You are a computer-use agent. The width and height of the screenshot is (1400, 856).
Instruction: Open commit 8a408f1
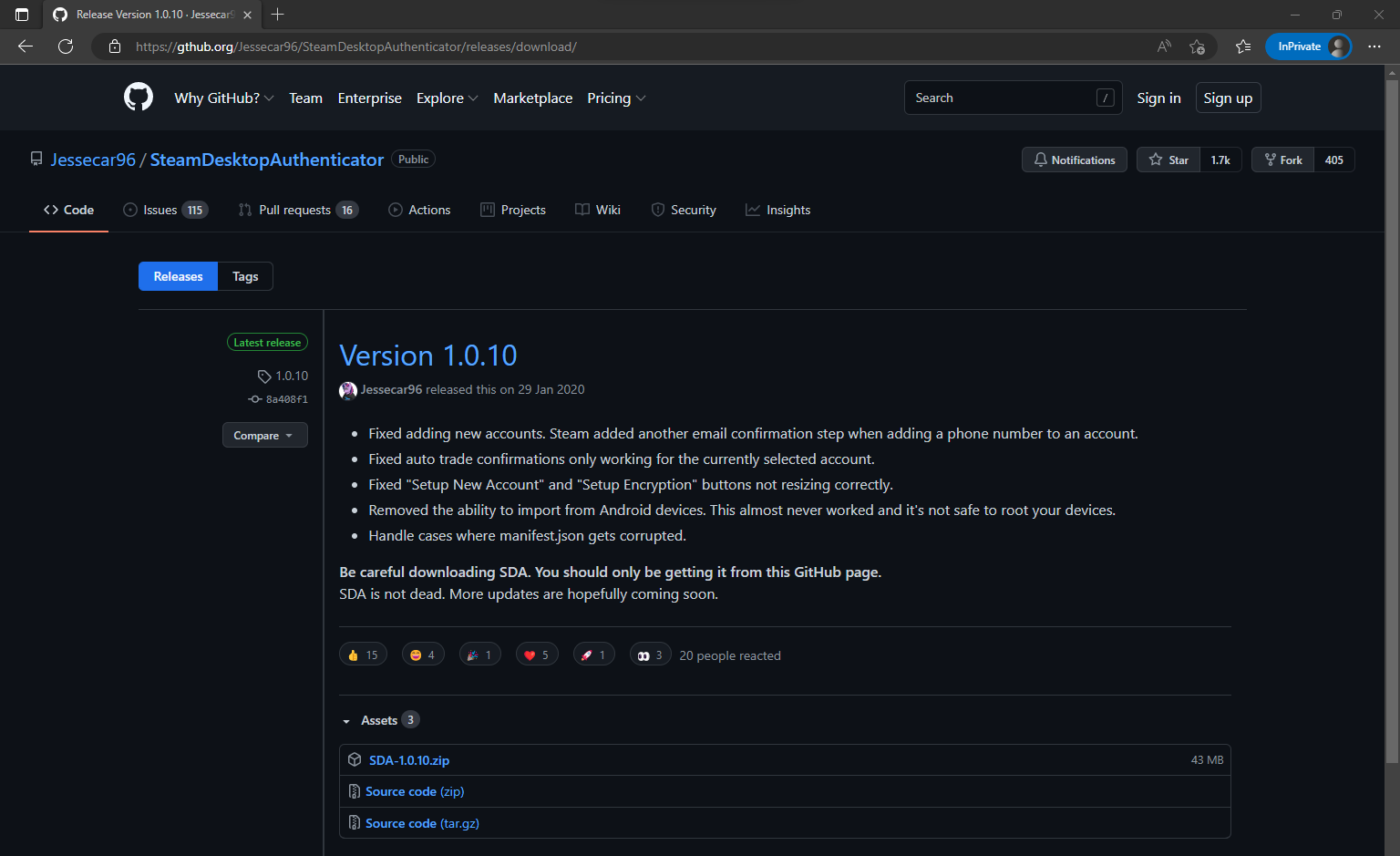click(x=278, y=399)
